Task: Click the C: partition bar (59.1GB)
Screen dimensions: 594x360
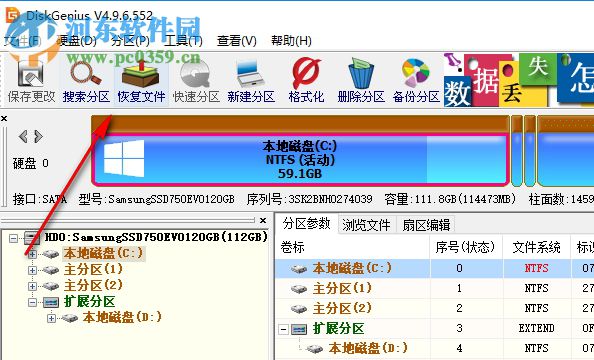Action: 300,160
